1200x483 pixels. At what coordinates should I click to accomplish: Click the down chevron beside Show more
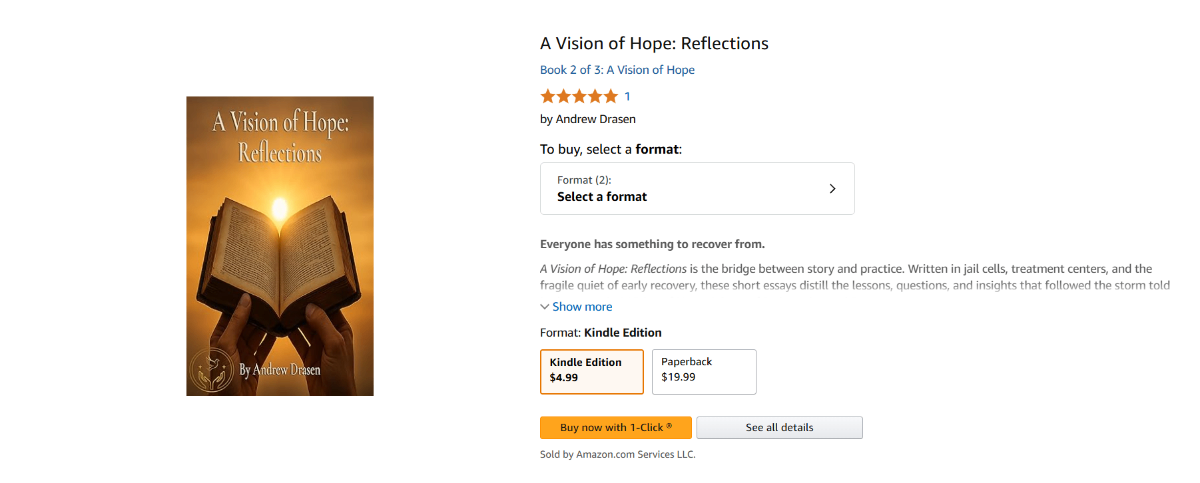coord(545,307)
